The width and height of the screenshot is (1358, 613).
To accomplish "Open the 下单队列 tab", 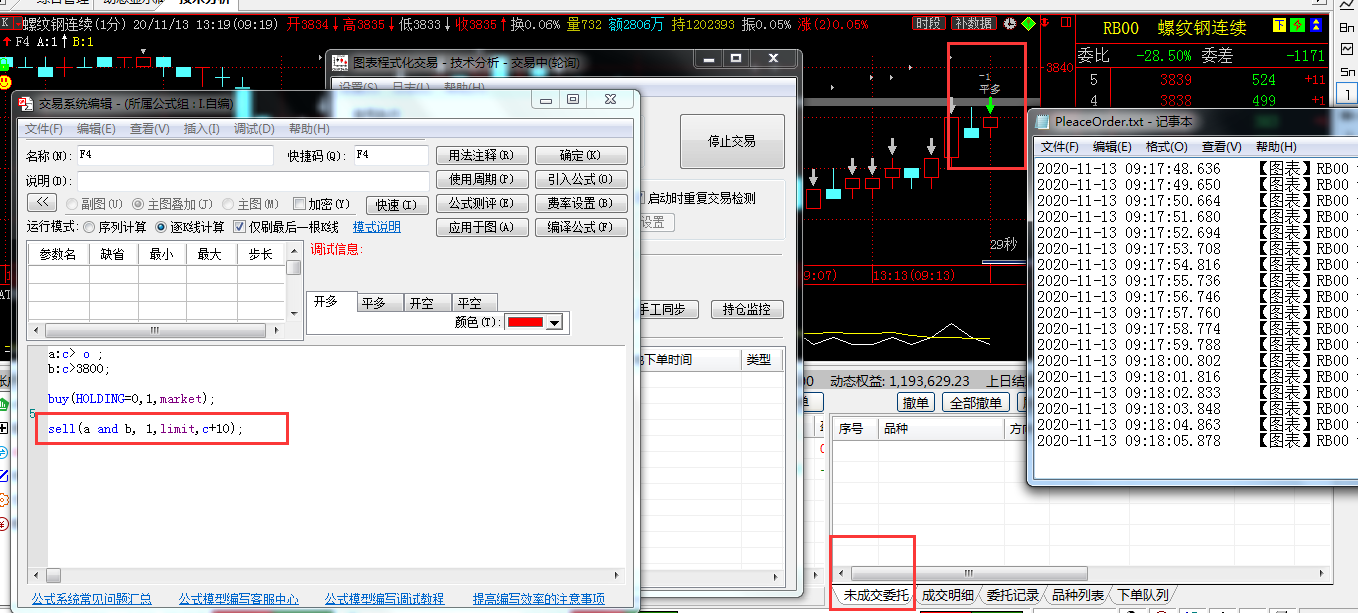I will point(1143,595).
